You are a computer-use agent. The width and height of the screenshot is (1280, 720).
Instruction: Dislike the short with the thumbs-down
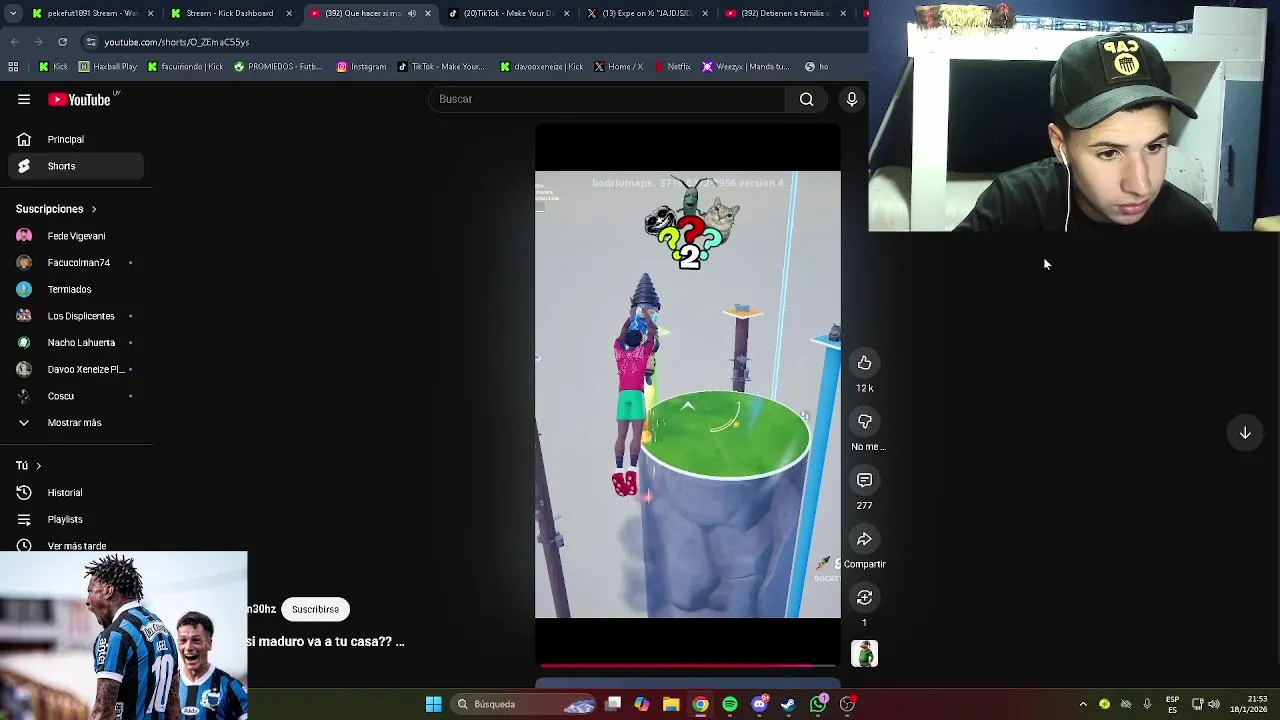(865, 422)
